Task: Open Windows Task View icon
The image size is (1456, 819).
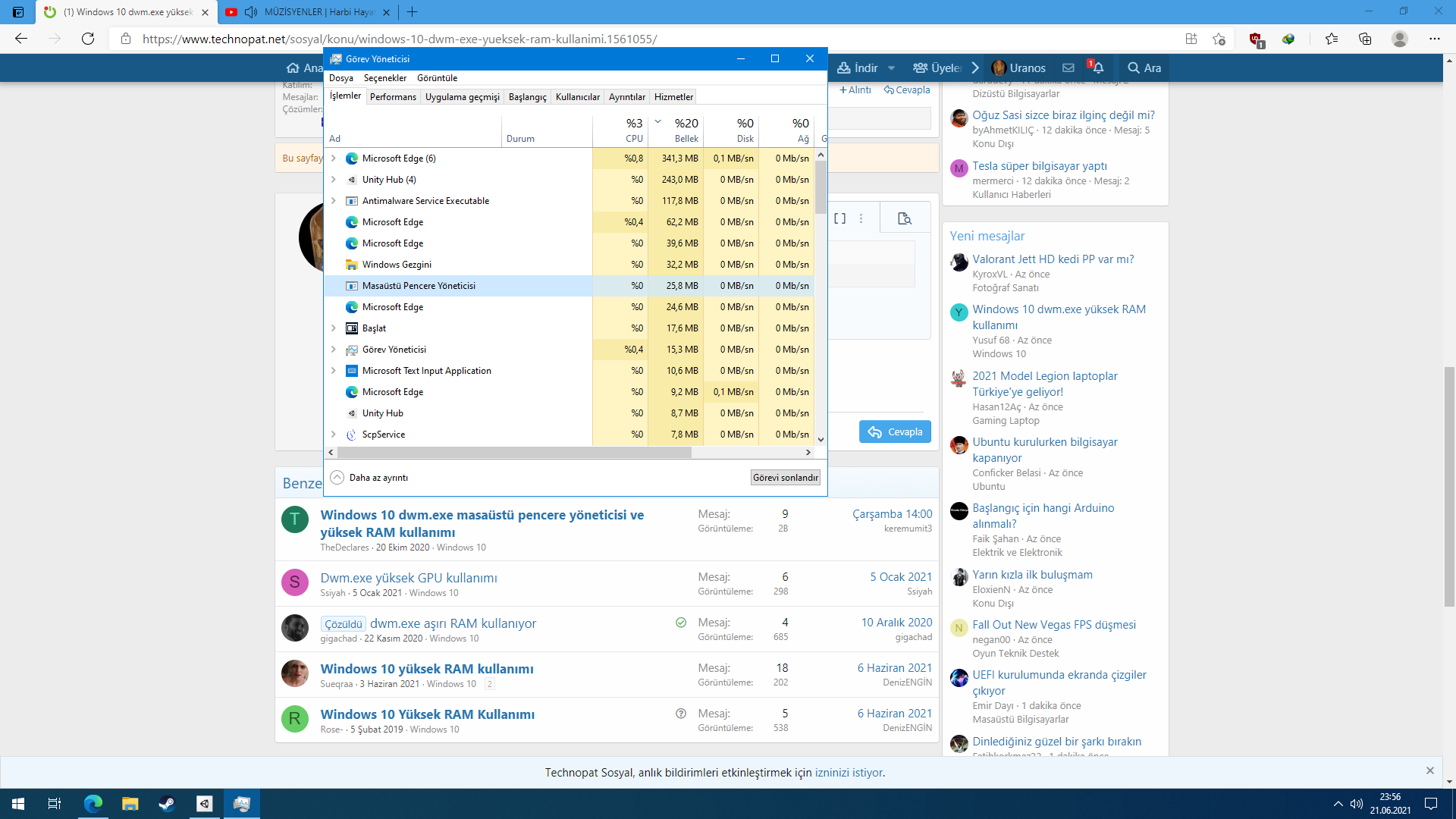Action: coord(55,804)
